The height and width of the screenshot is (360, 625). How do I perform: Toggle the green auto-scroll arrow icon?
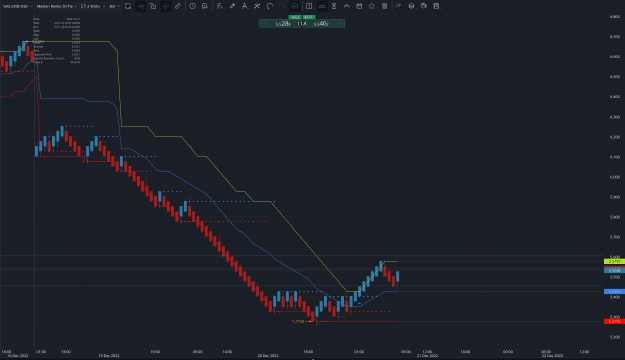click(x=140, y=6)
